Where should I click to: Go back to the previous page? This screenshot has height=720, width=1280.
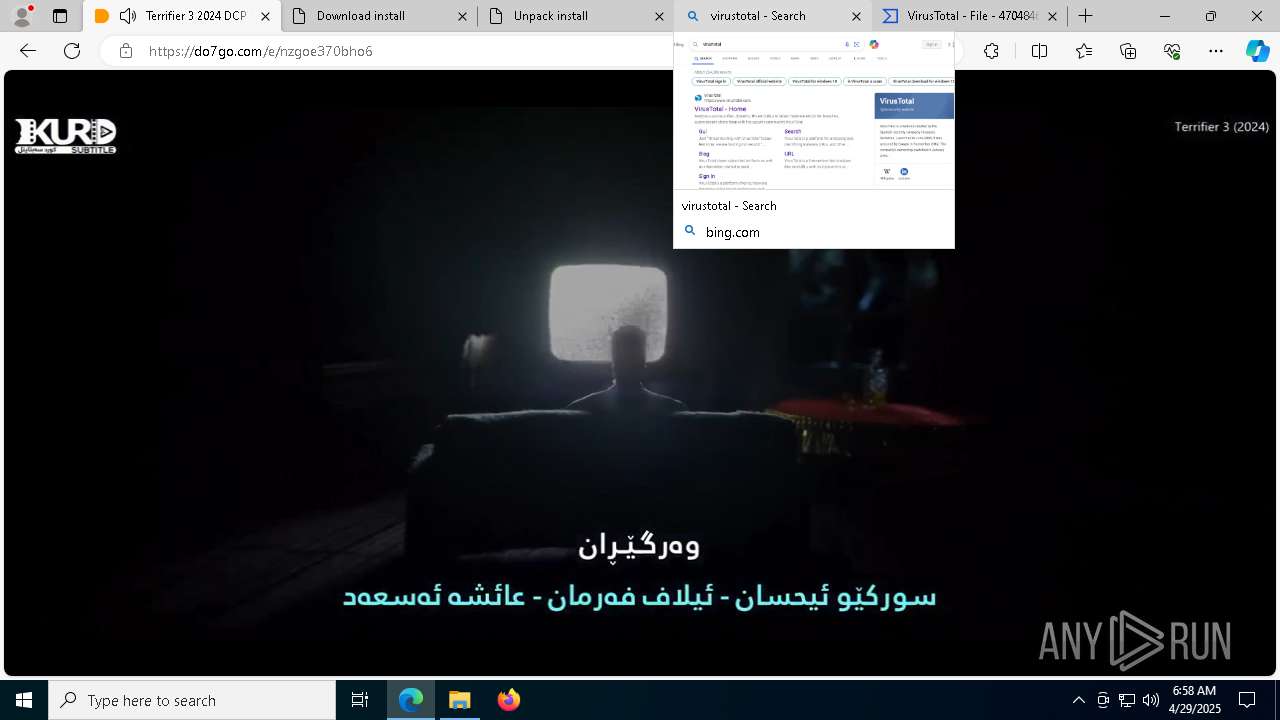(28, 51)
